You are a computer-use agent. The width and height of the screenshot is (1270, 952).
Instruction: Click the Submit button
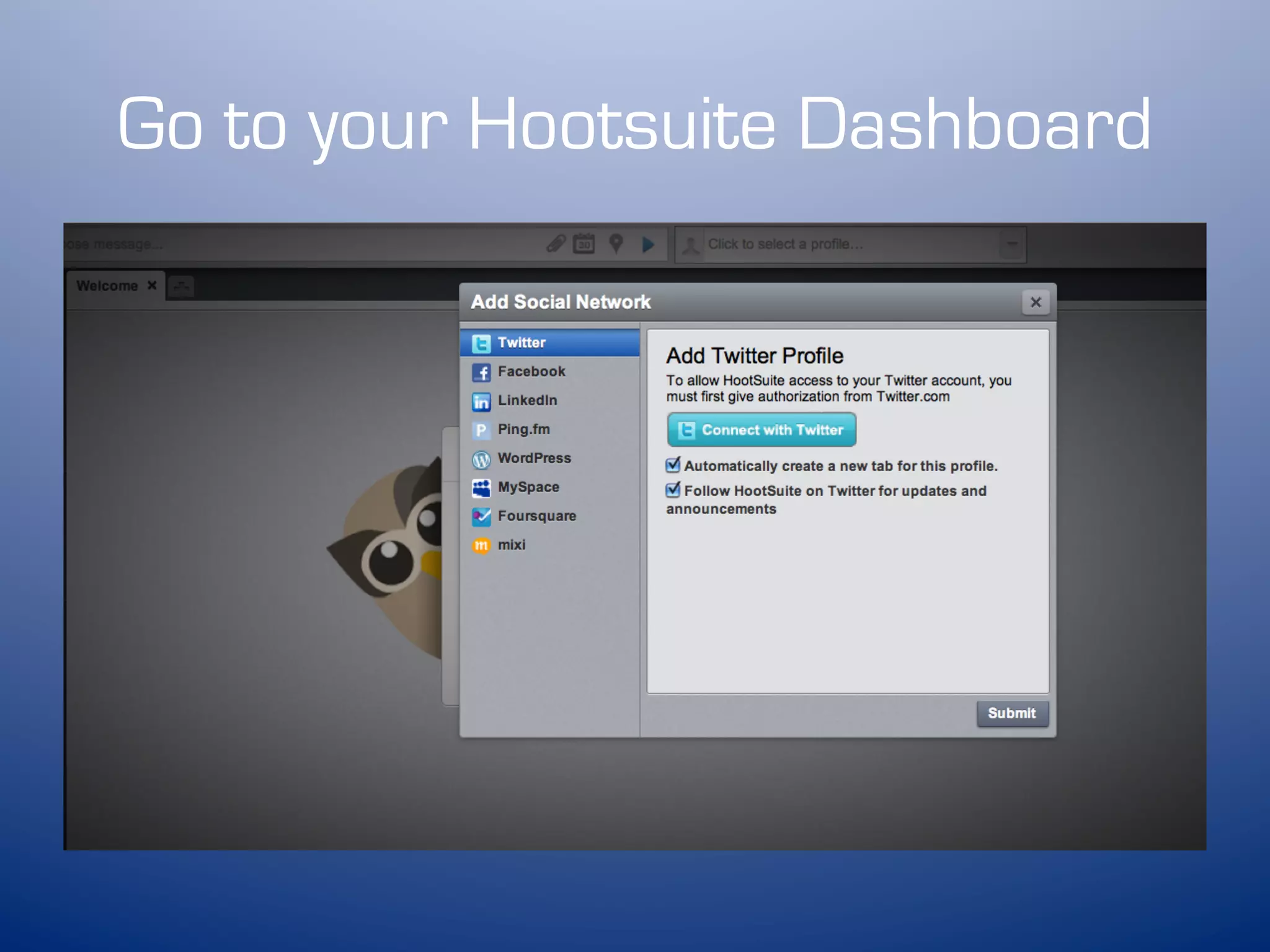(1013, 713)
